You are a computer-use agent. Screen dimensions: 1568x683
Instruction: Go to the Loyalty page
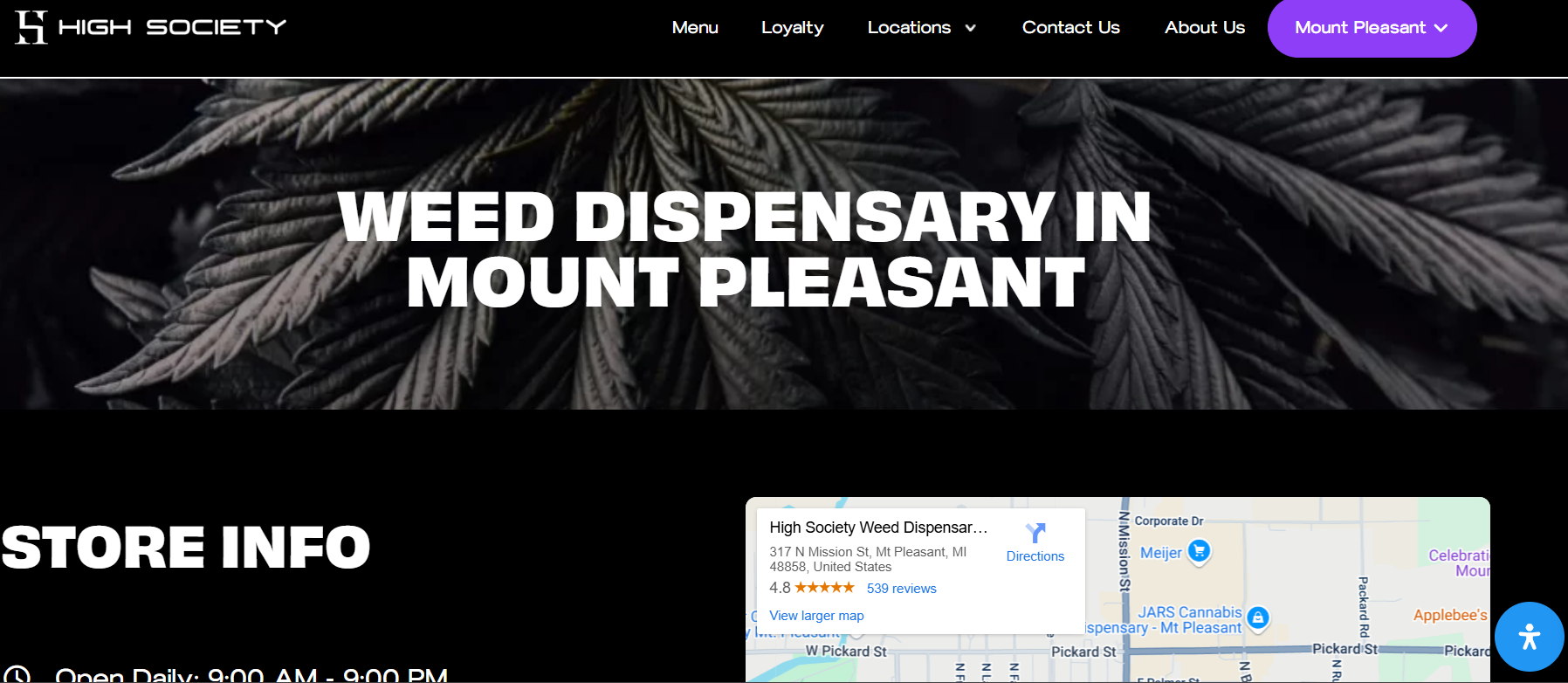[x=792, y=28]
